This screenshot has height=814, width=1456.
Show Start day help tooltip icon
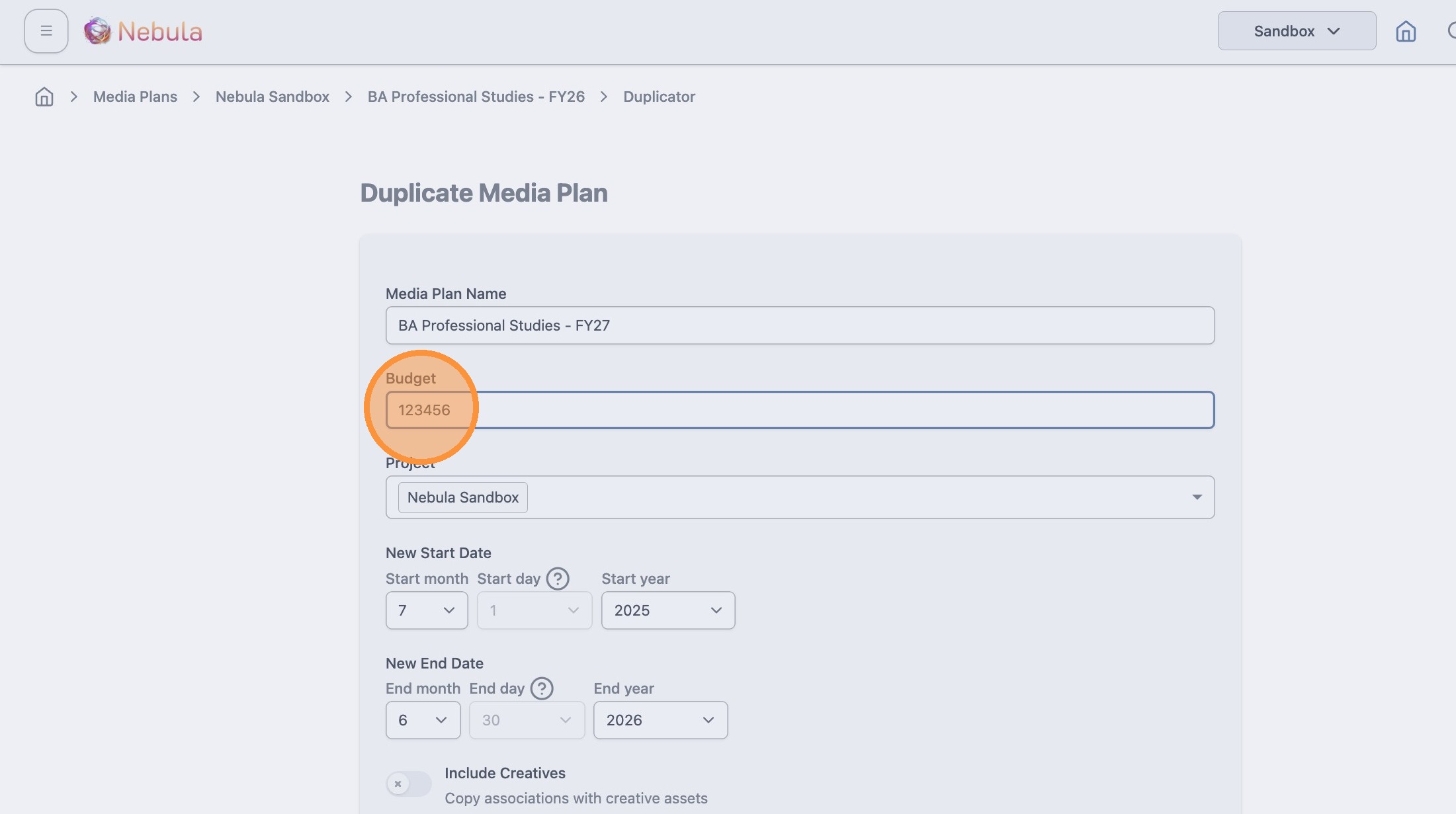pyautogui.click(x=558, y=579)
